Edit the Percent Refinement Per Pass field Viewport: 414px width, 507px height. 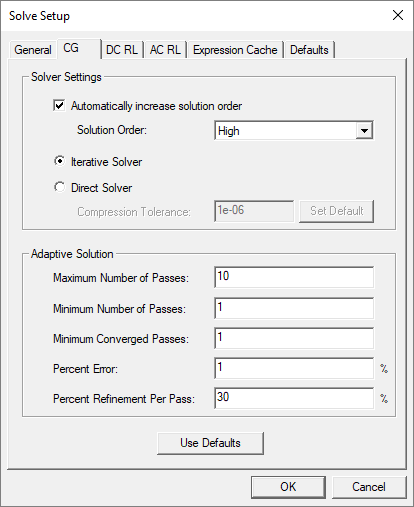click(294, 398)
